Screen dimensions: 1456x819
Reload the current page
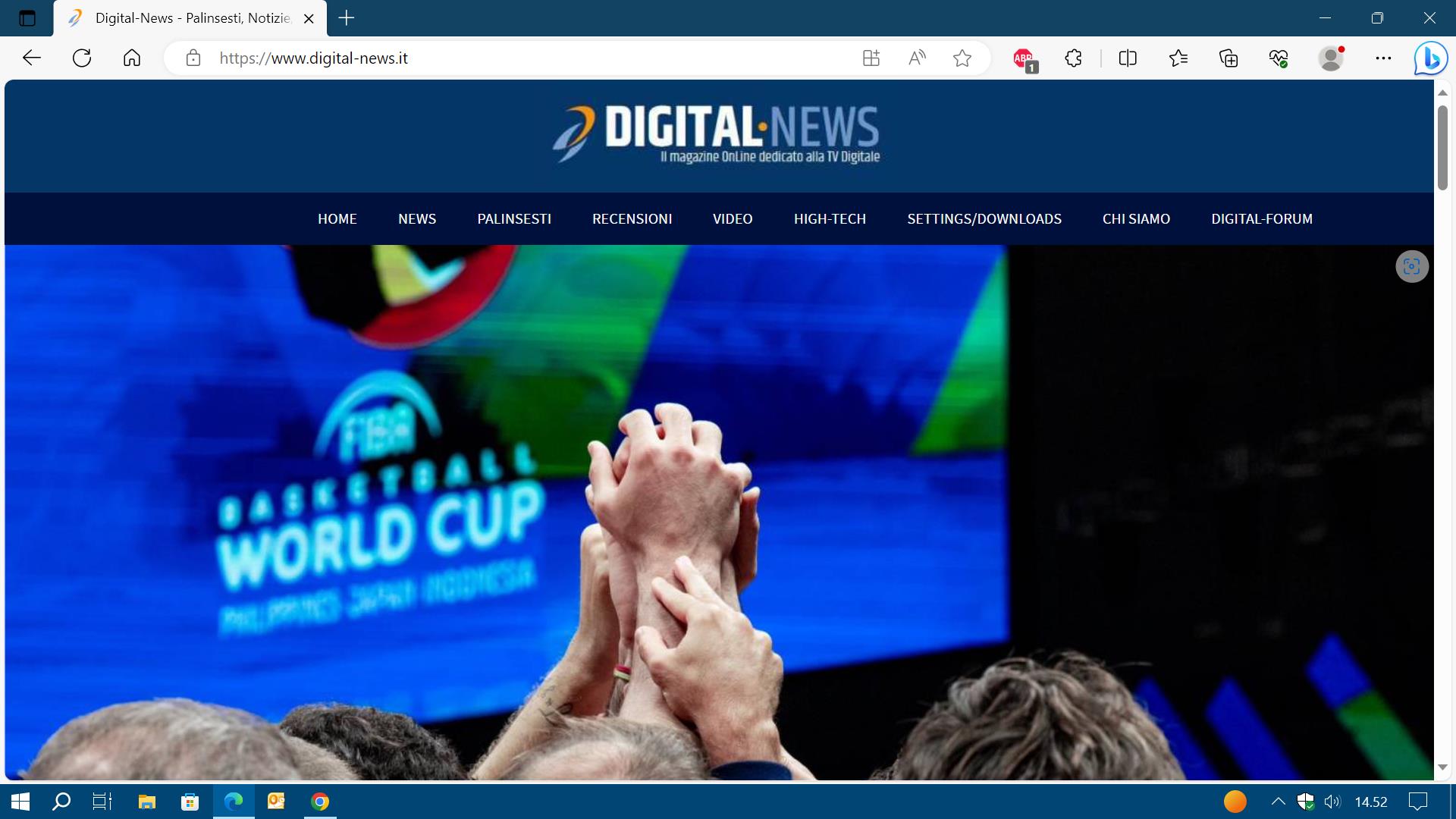point(82,58)
